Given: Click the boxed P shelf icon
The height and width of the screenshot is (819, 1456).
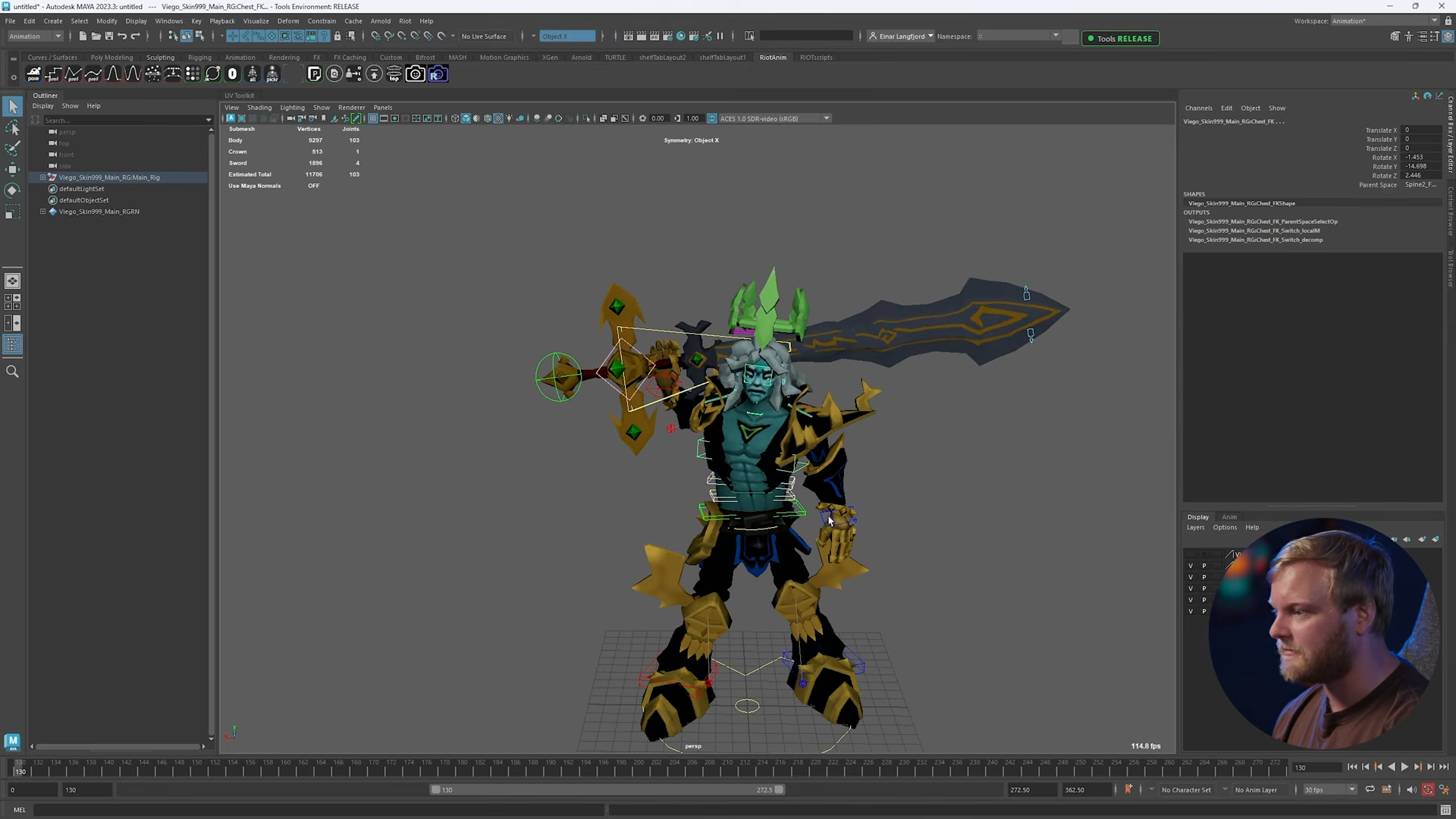Looking at the screenshot, I should click(314, 74).
